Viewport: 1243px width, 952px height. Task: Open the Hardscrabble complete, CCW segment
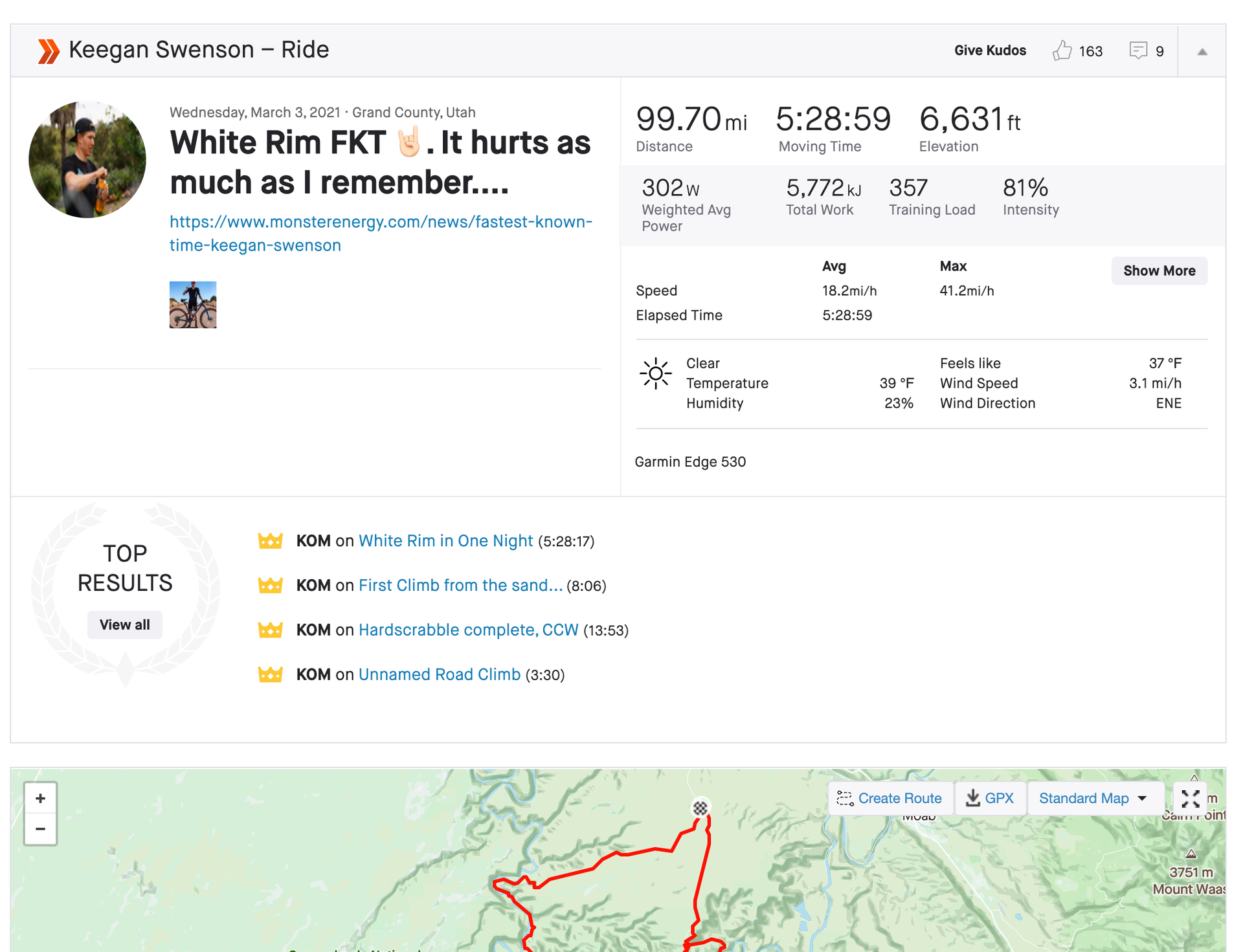468,630
